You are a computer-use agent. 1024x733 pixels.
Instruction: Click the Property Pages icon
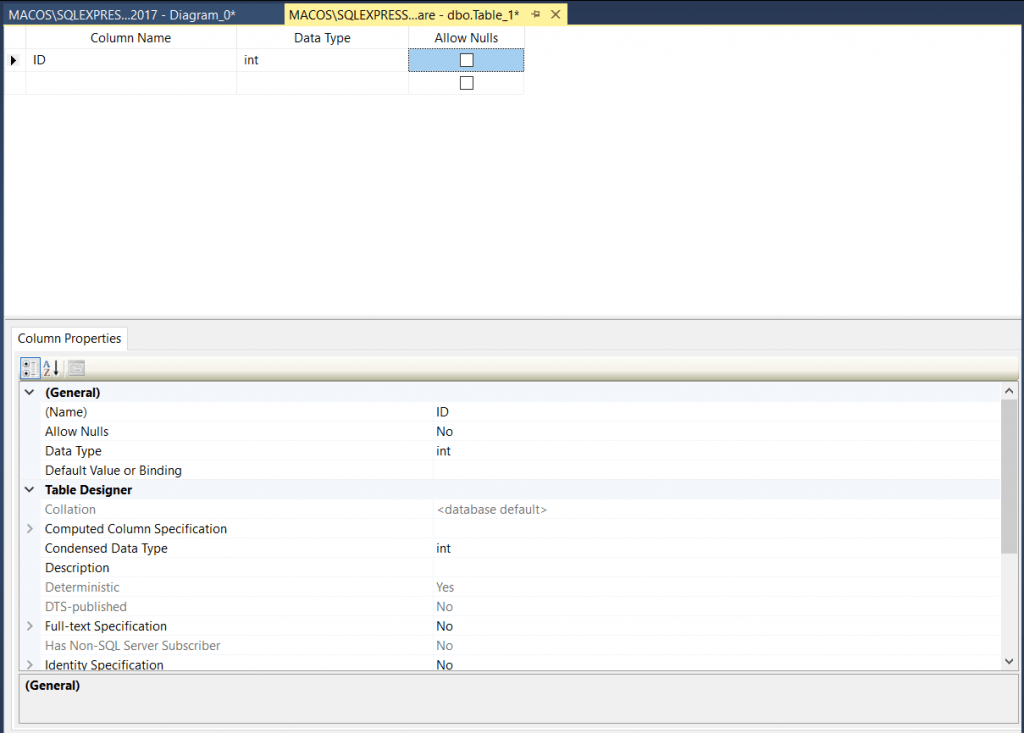[76, 367]
